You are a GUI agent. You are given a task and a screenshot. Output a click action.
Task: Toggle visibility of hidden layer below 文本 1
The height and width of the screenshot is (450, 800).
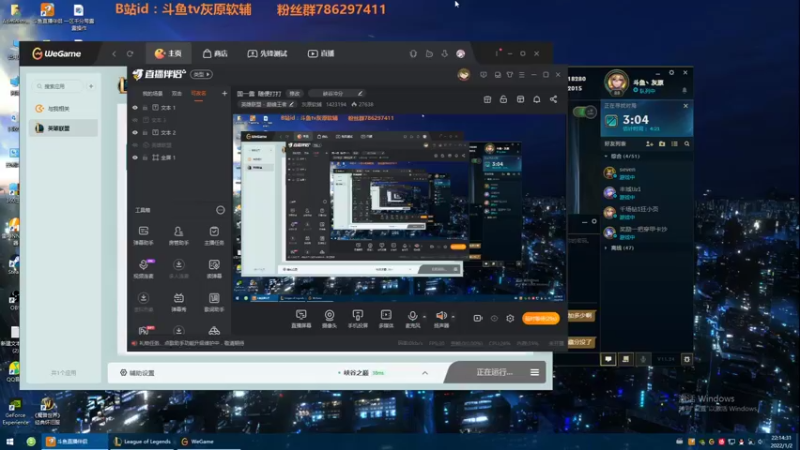click(x=135, y=120)
